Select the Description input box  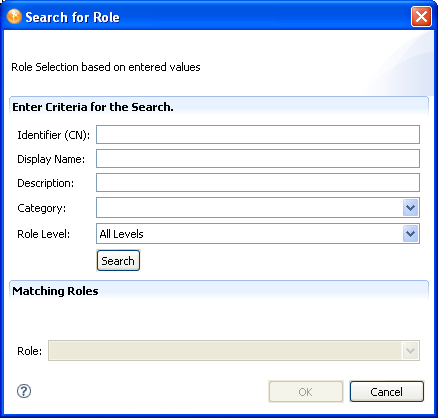[x=258, y=183]
